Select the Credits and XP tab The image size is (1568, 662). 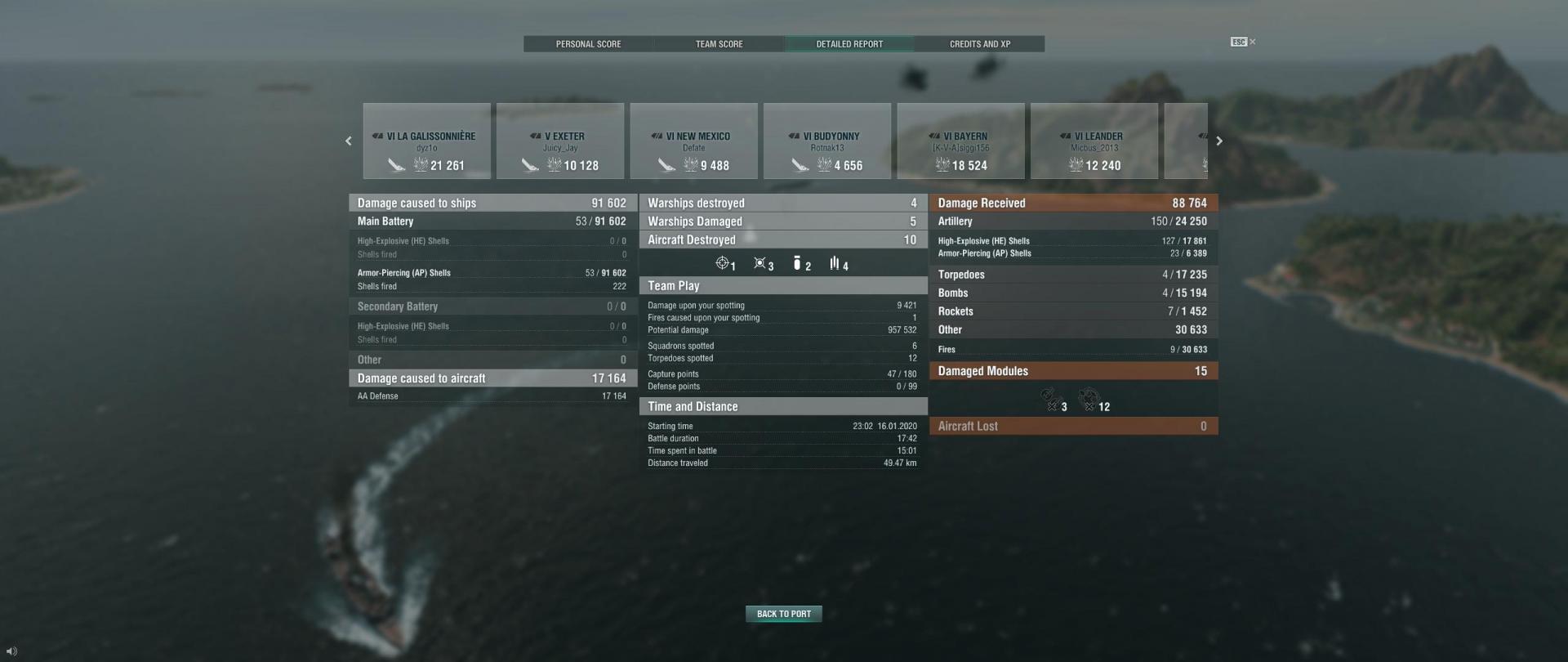pos(980,44)
